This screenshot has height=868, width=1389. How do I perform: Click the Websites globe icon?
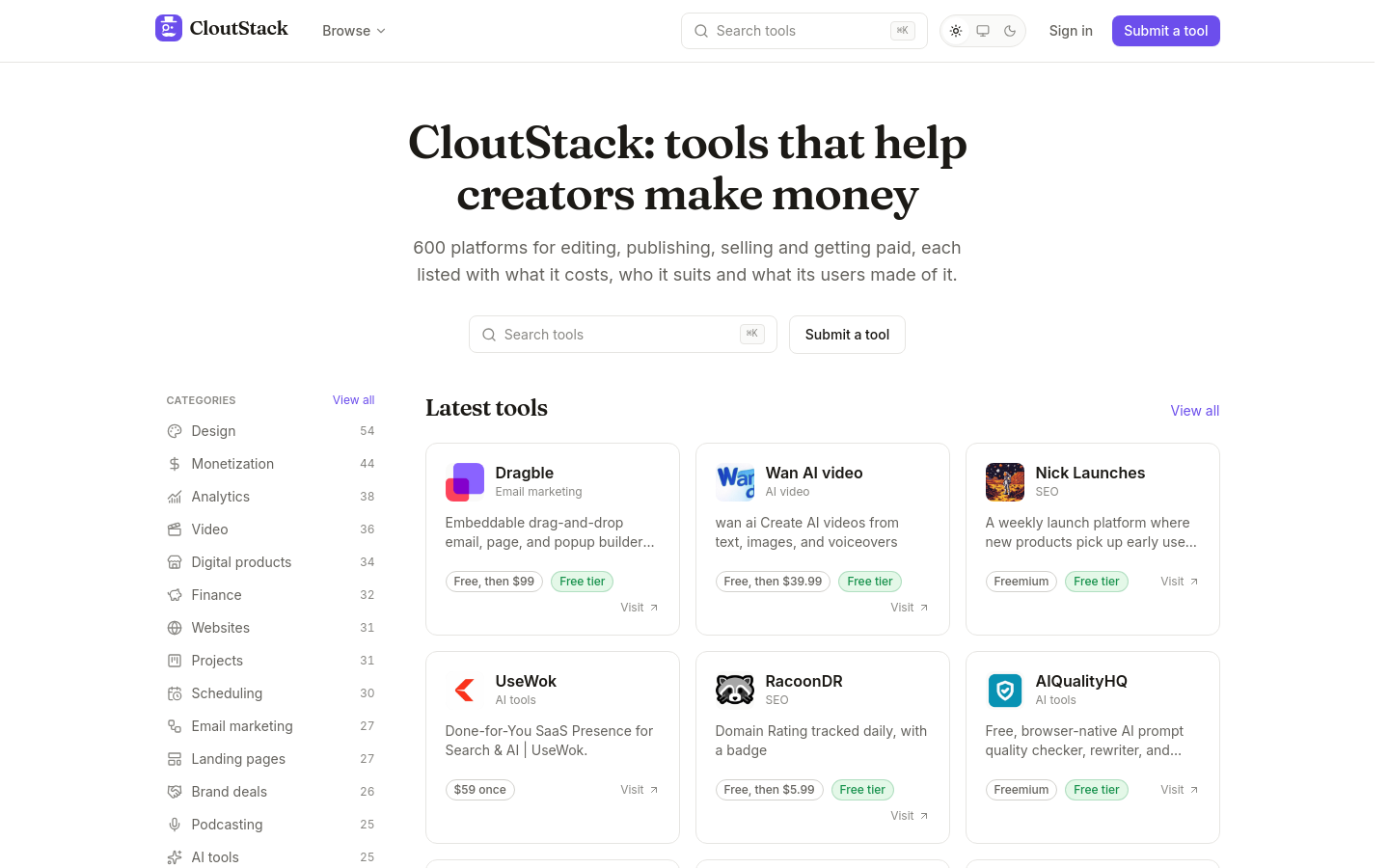coord(175,628)
